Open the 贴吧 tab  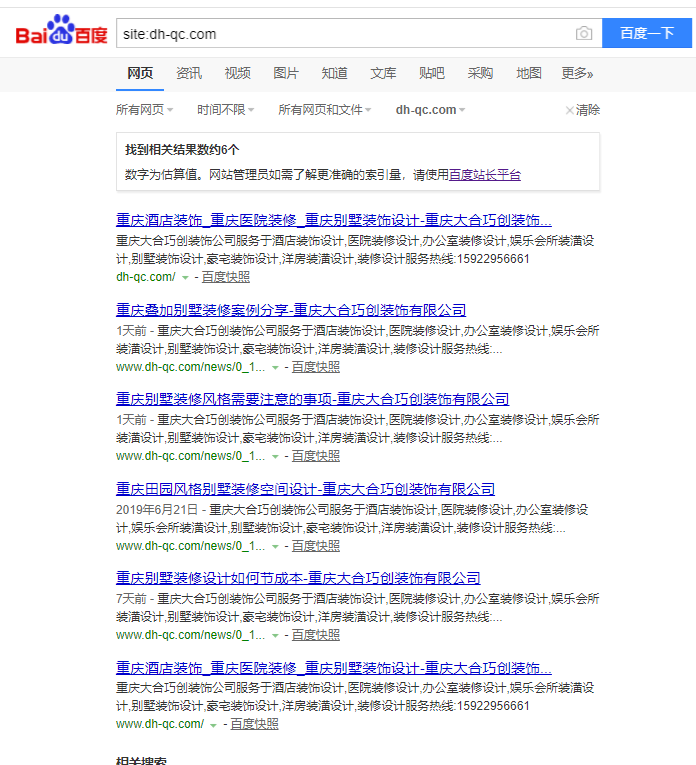(432, 73)
